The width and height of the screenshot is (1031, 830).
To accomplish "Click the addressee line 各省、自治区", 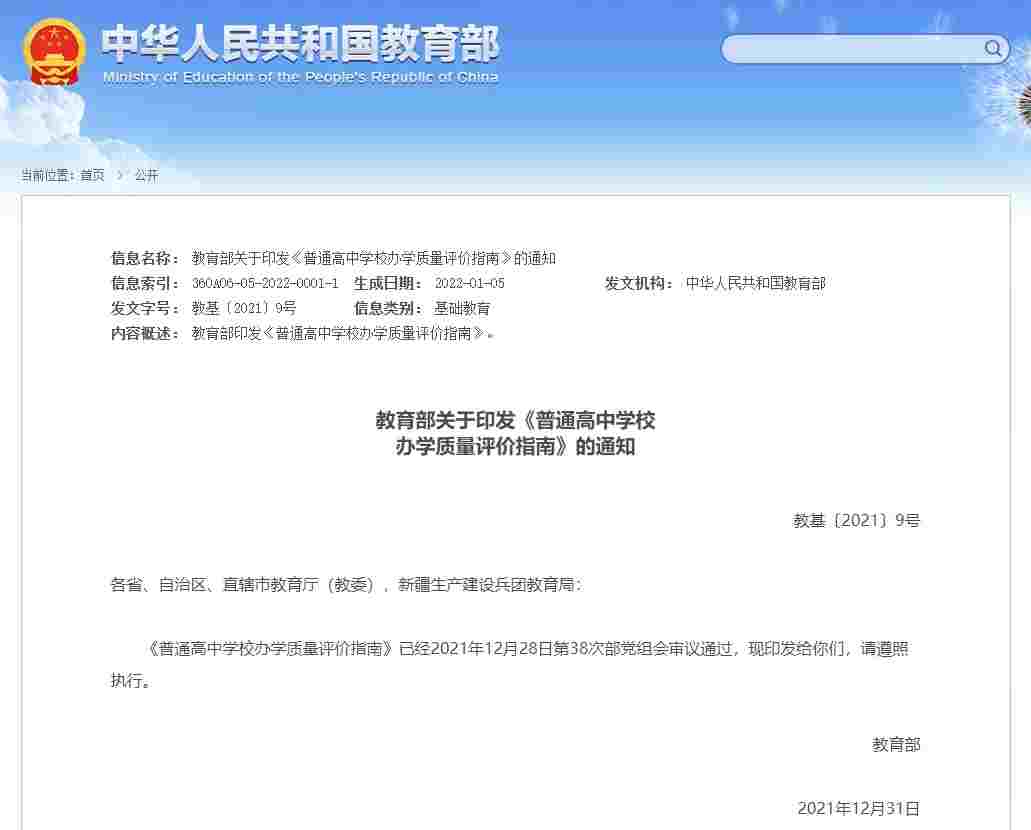I will click(347, 585).
